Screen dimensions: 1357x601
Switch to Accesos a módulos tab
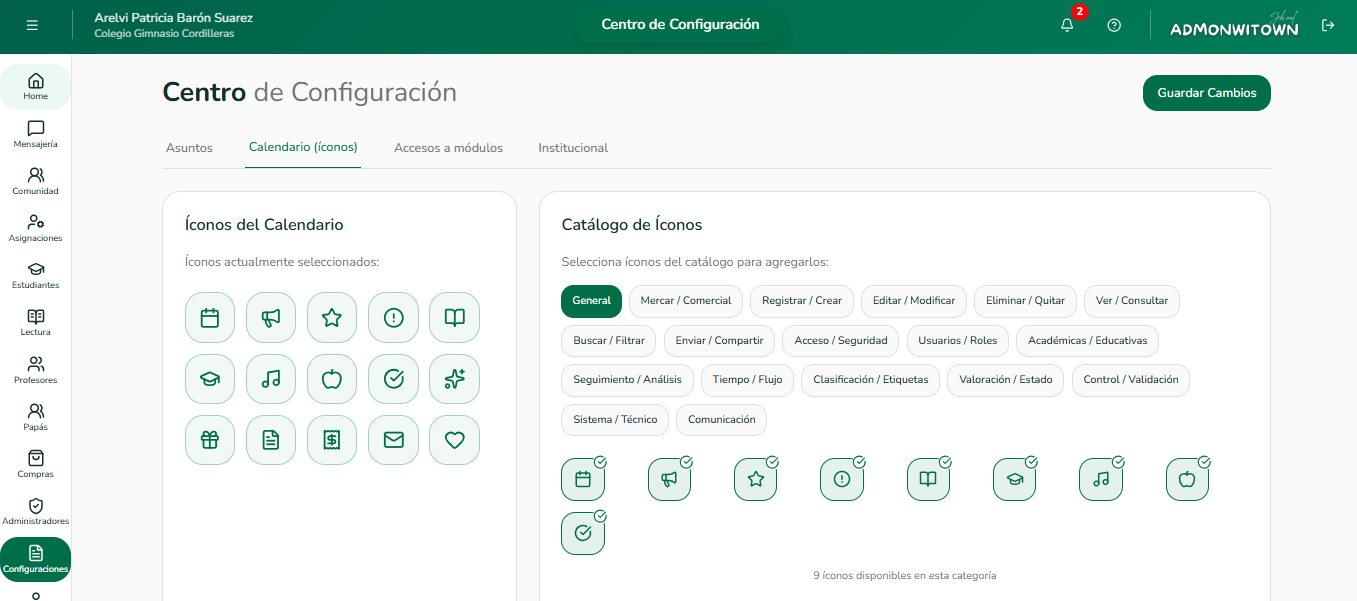(448, 148)
